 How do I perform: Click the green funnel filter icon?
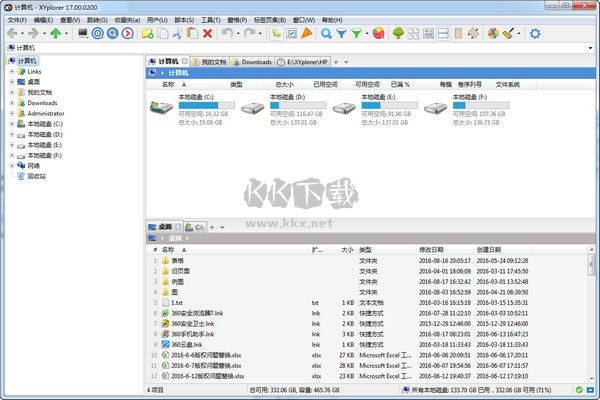pyautogui.click(x=357, y=34)
